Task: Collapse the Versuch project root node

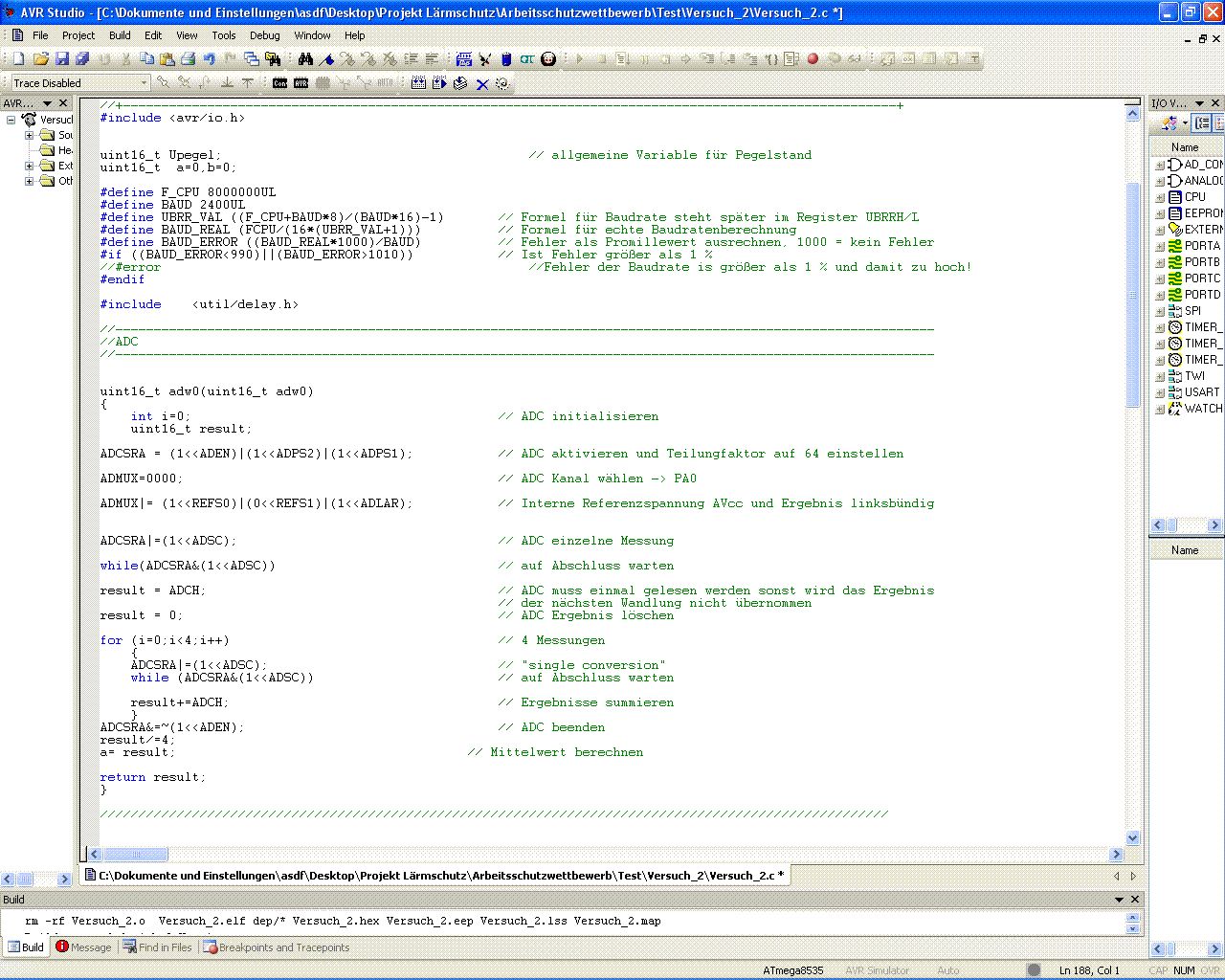Action: point(11,120)
